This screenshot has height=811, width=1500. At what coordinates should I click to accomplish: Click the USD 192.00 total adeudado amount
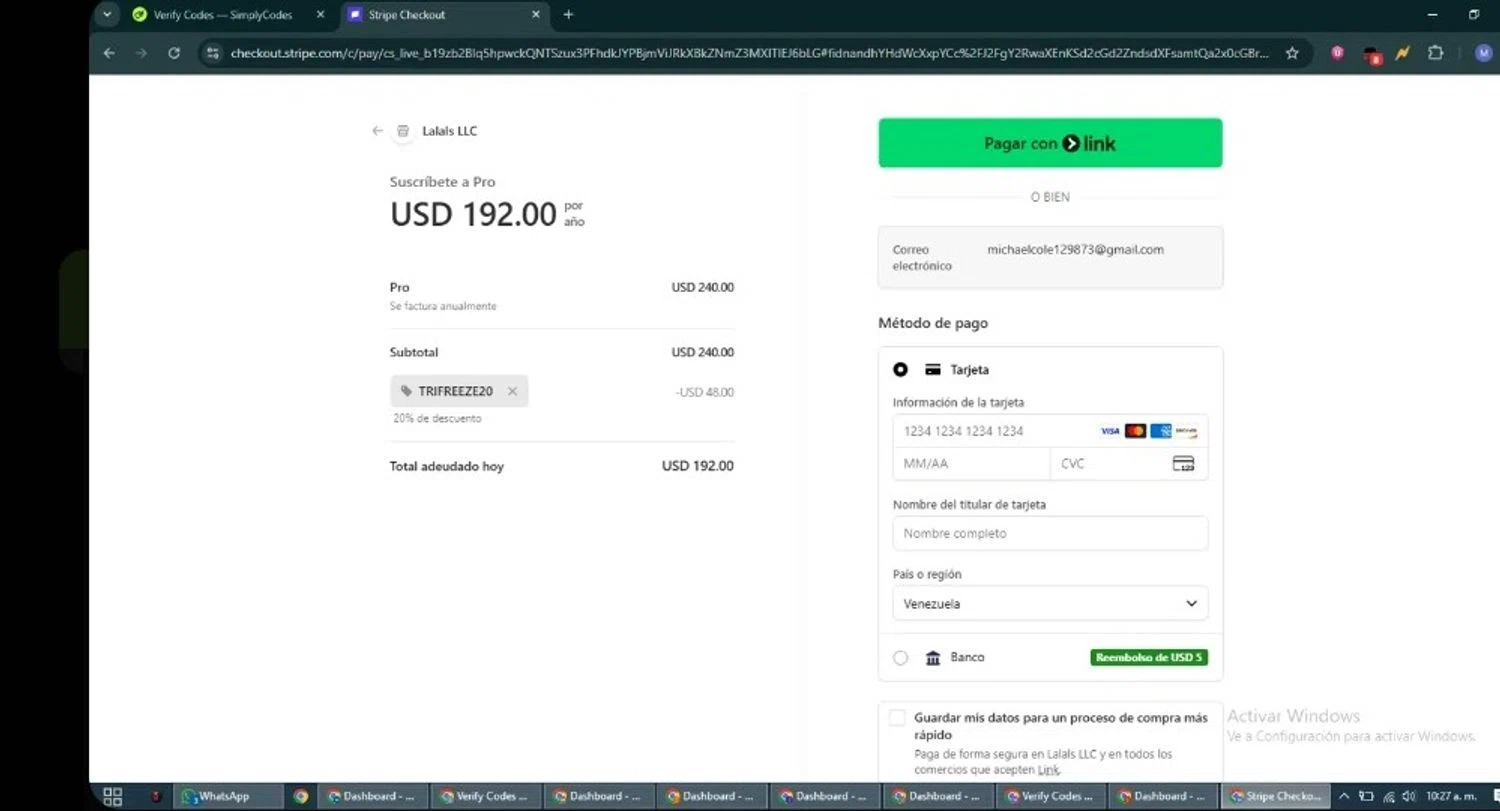[x=697, y=465]
